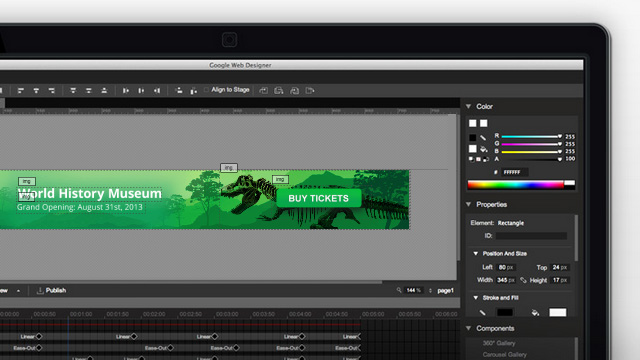Click the second arrange-order icon in toolbar
This screenshot has height=360, width=640.
click(279, 91)
